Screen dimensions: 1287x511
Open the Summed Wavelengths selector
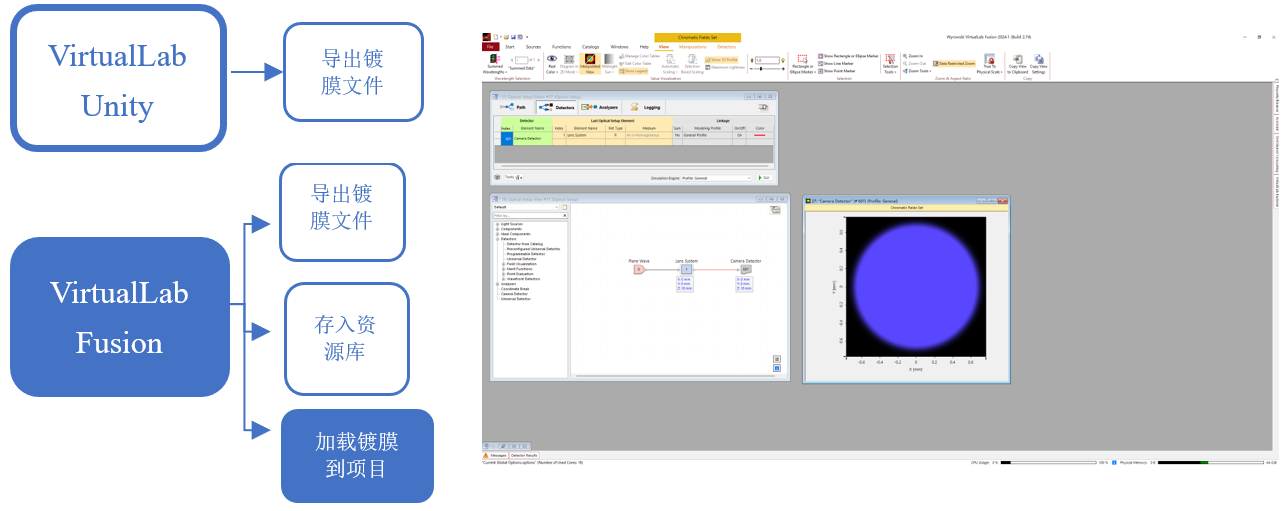(495, 65)
